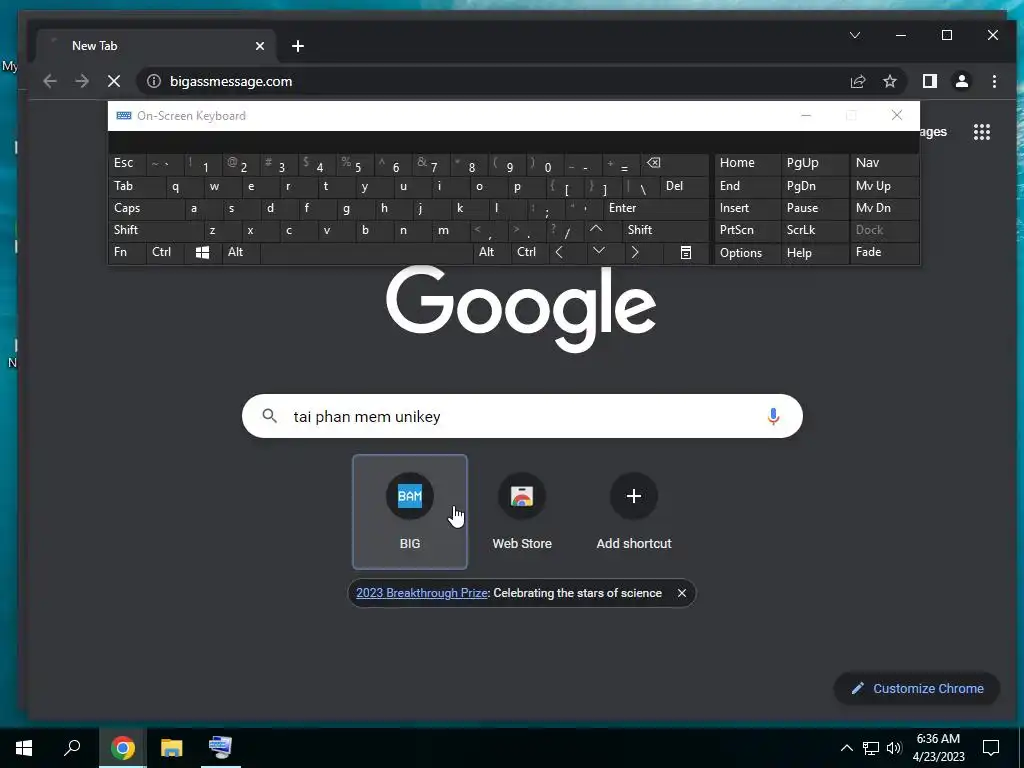The height and width of the screenshot is (768, 1024).
Task: Open Chrome side panel
Action: pyautogui.click(x=929, y=81)
